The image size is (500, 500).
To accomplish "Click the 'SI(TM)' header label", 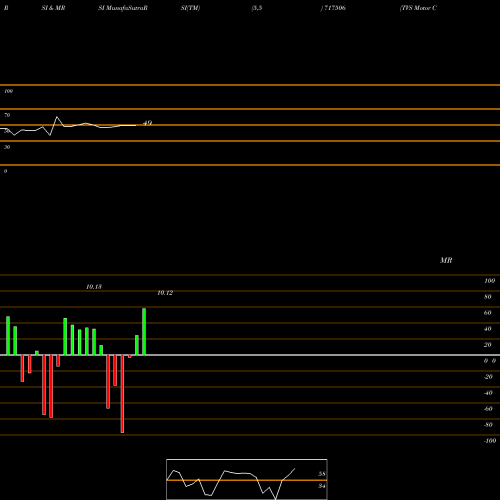I will [x=190, y=8].
